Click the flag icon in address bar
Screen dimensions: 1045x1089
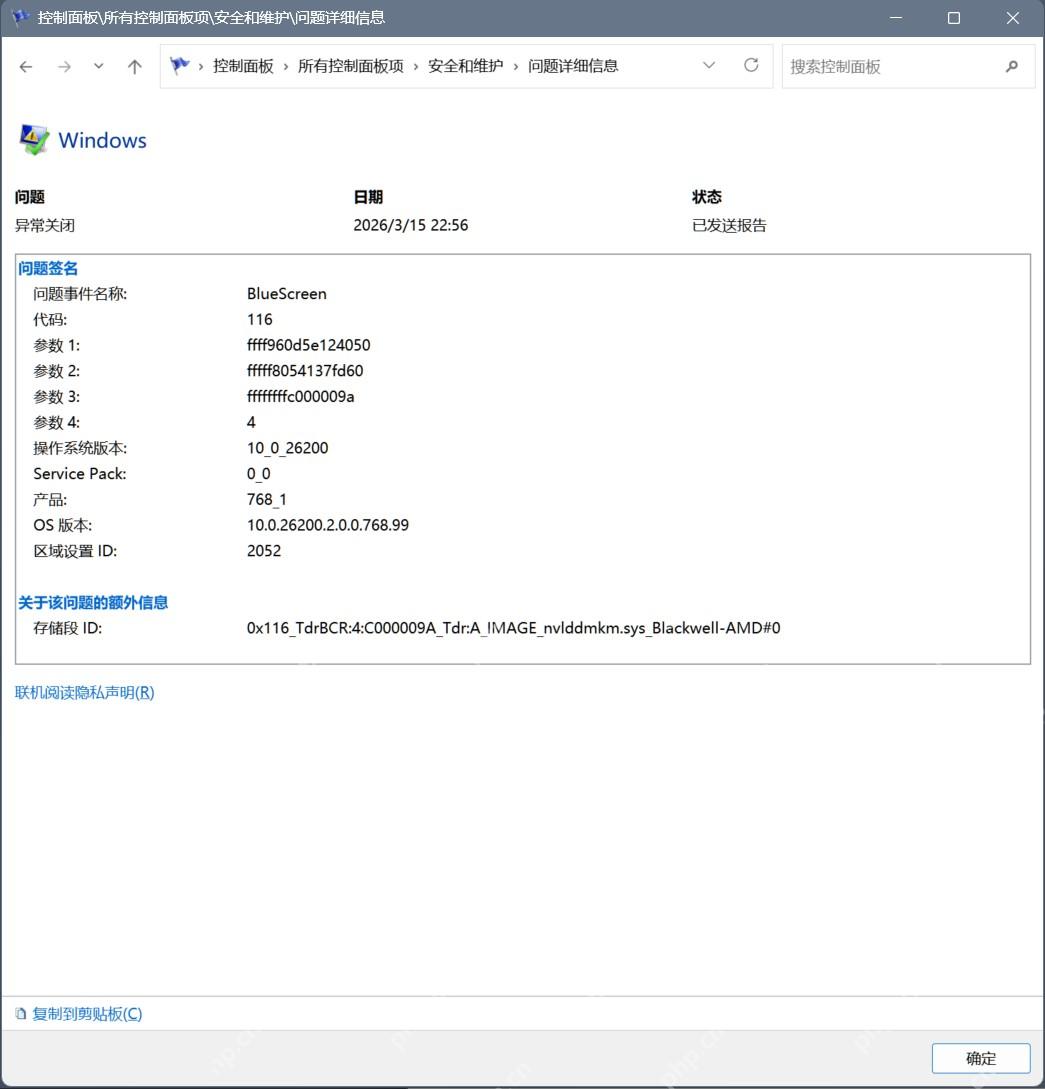(x=179, y=66)
